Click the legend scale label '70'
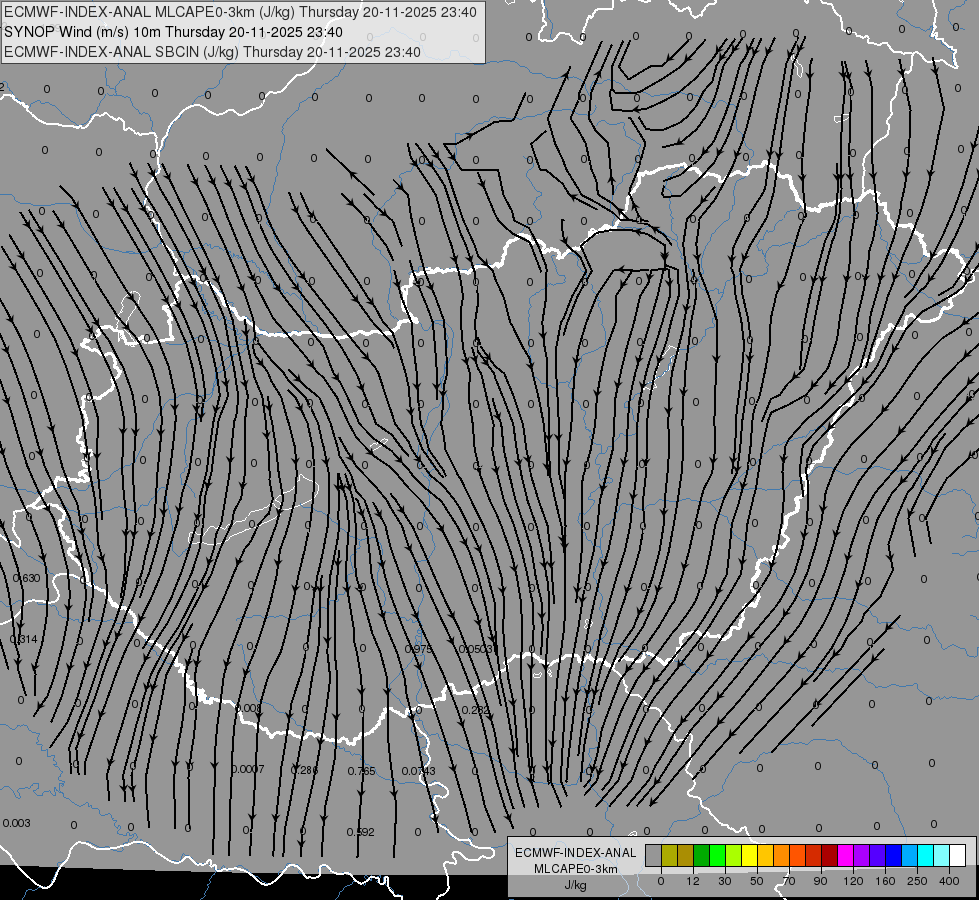 (789, 881)
